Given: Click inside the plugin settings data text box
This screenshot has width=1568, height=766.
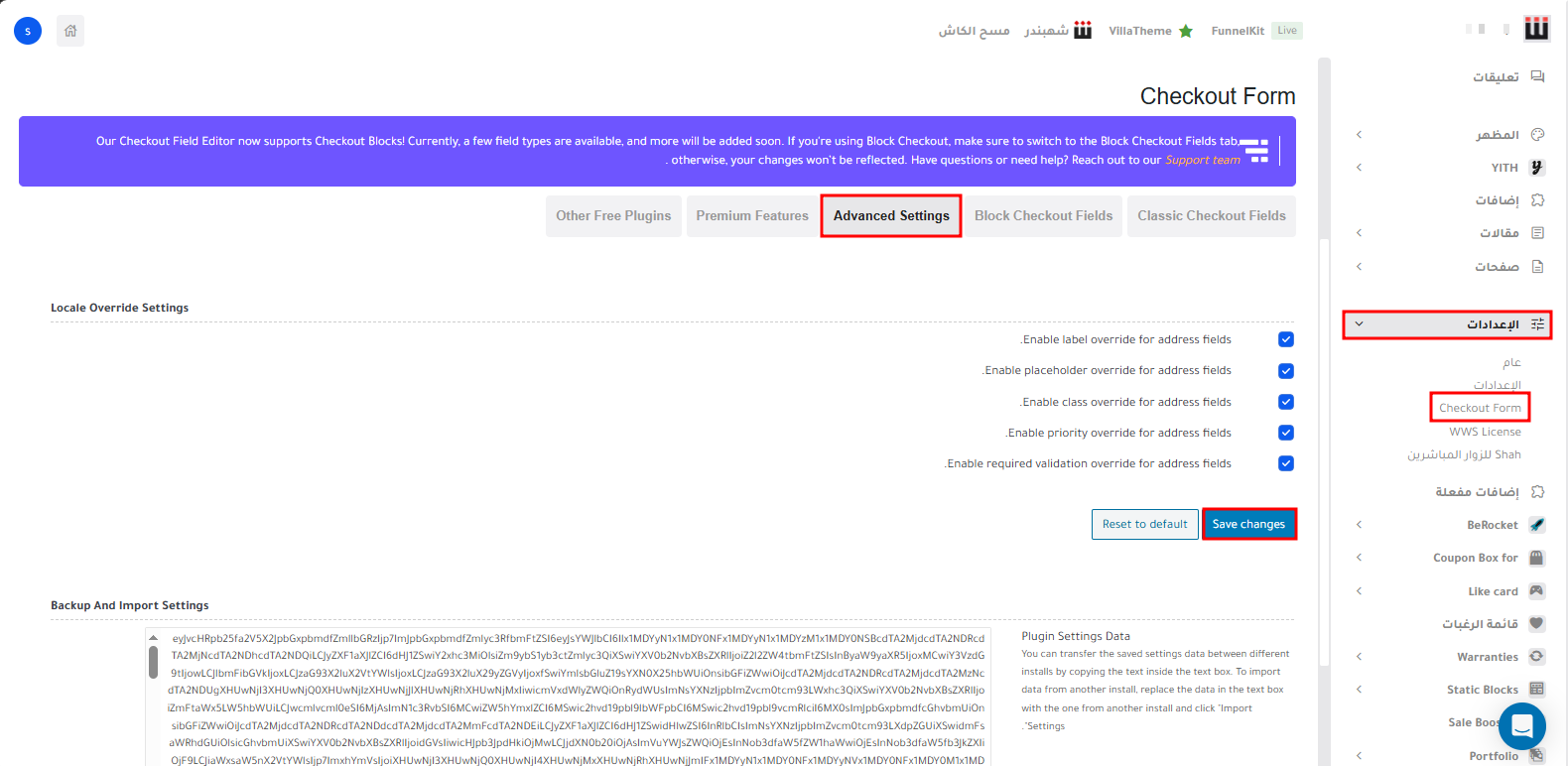Looking at the screenshot, I should (x=576, y=695).
